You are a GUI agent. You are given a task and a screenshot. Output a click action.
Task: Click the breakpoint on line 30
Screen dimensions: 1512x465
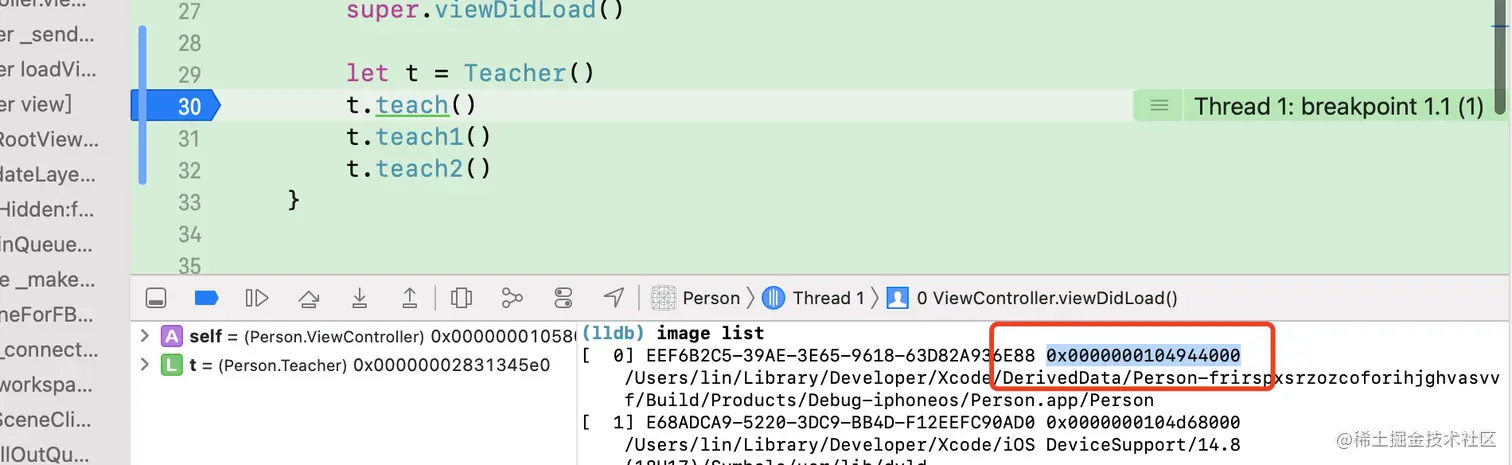[176, 106]
